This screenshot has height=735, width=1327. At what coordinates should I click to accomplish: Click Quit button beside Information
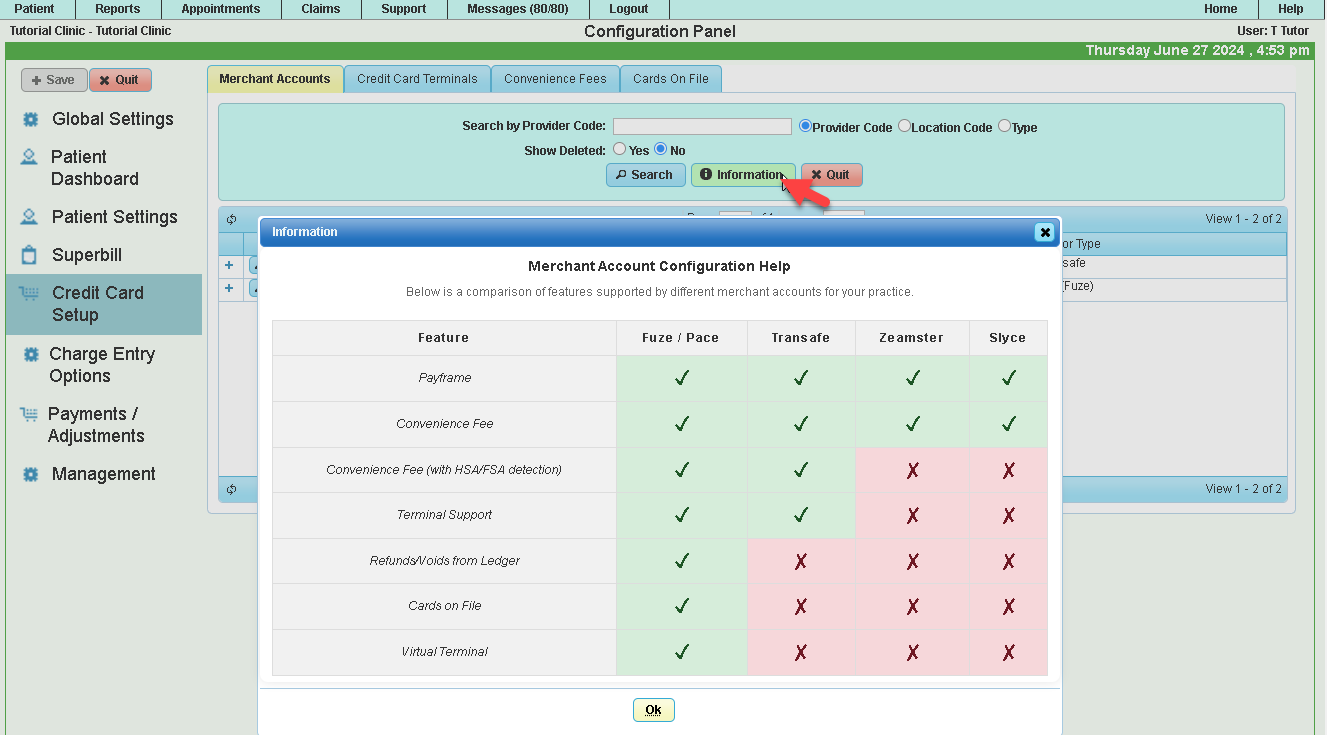pos(831,175)
